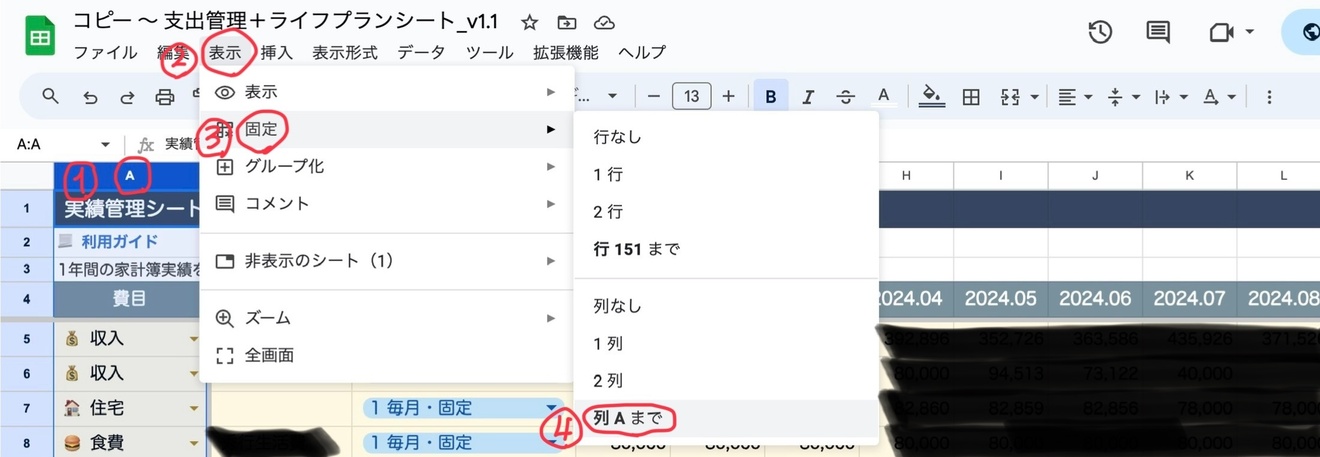Toggle italic formatting

[808, 96]
